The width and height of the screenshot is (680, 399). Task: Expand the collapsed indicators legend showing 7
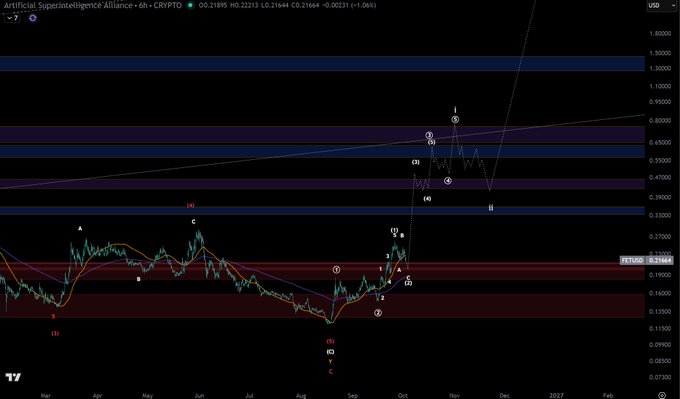tap(12, 18)
